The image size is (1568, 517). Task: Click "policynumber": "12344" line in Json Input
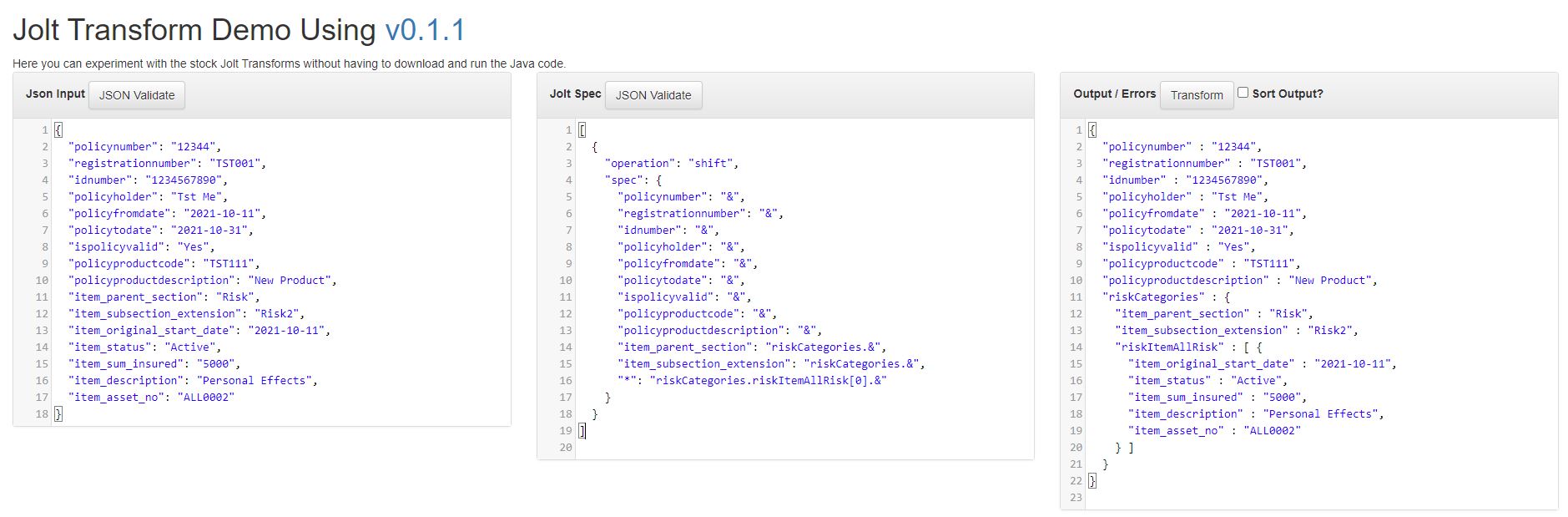click(144, 147)
